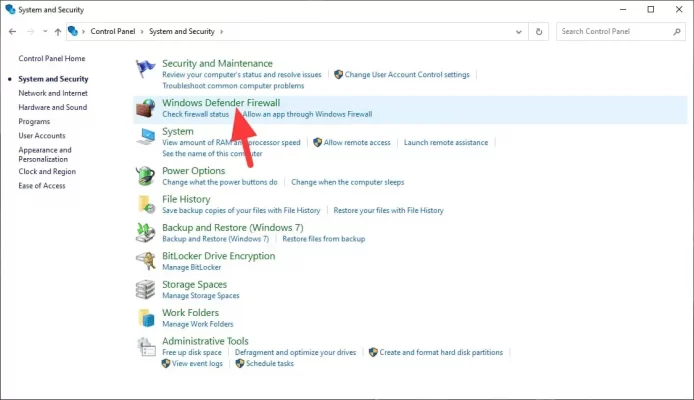The width and height of the screenshot is (694, 400).
Task: Click the File History folder icon
Action: pos(146,204)
